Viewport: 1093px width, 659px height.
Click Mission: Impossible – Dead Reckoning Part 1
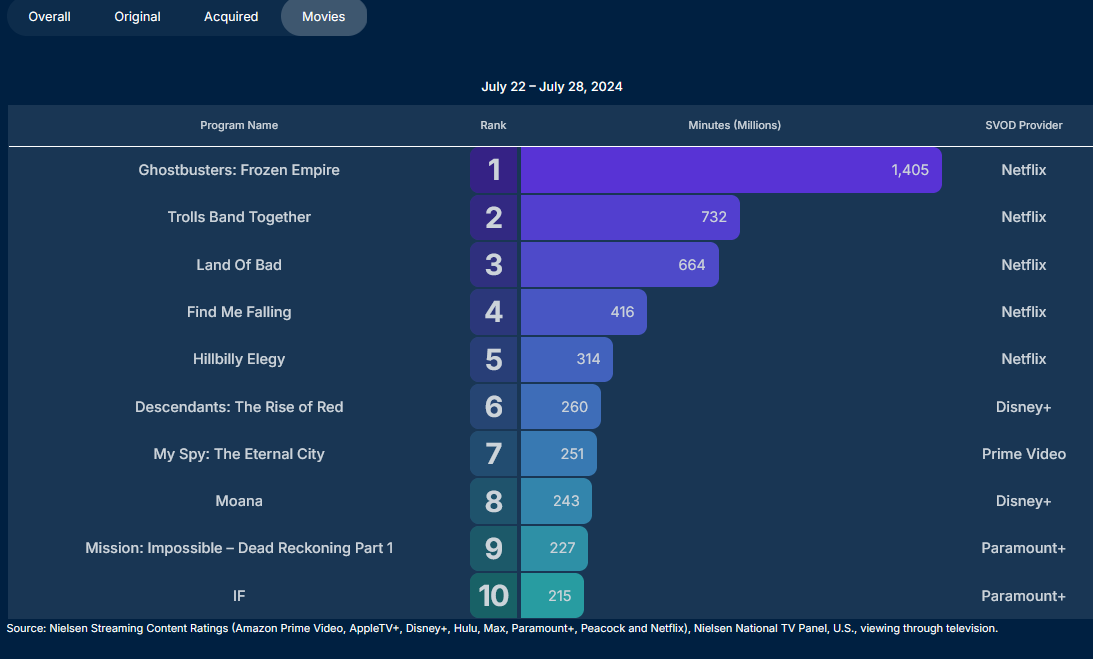[x=239, y=548]
